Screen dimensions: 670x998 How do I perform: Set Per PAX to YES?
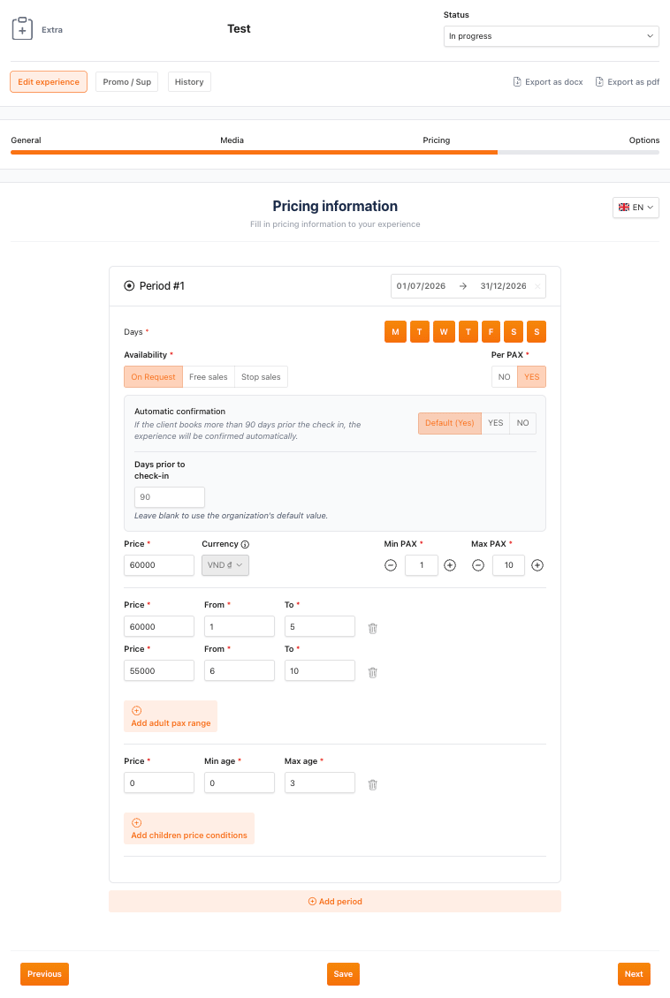tap(532, 377)
